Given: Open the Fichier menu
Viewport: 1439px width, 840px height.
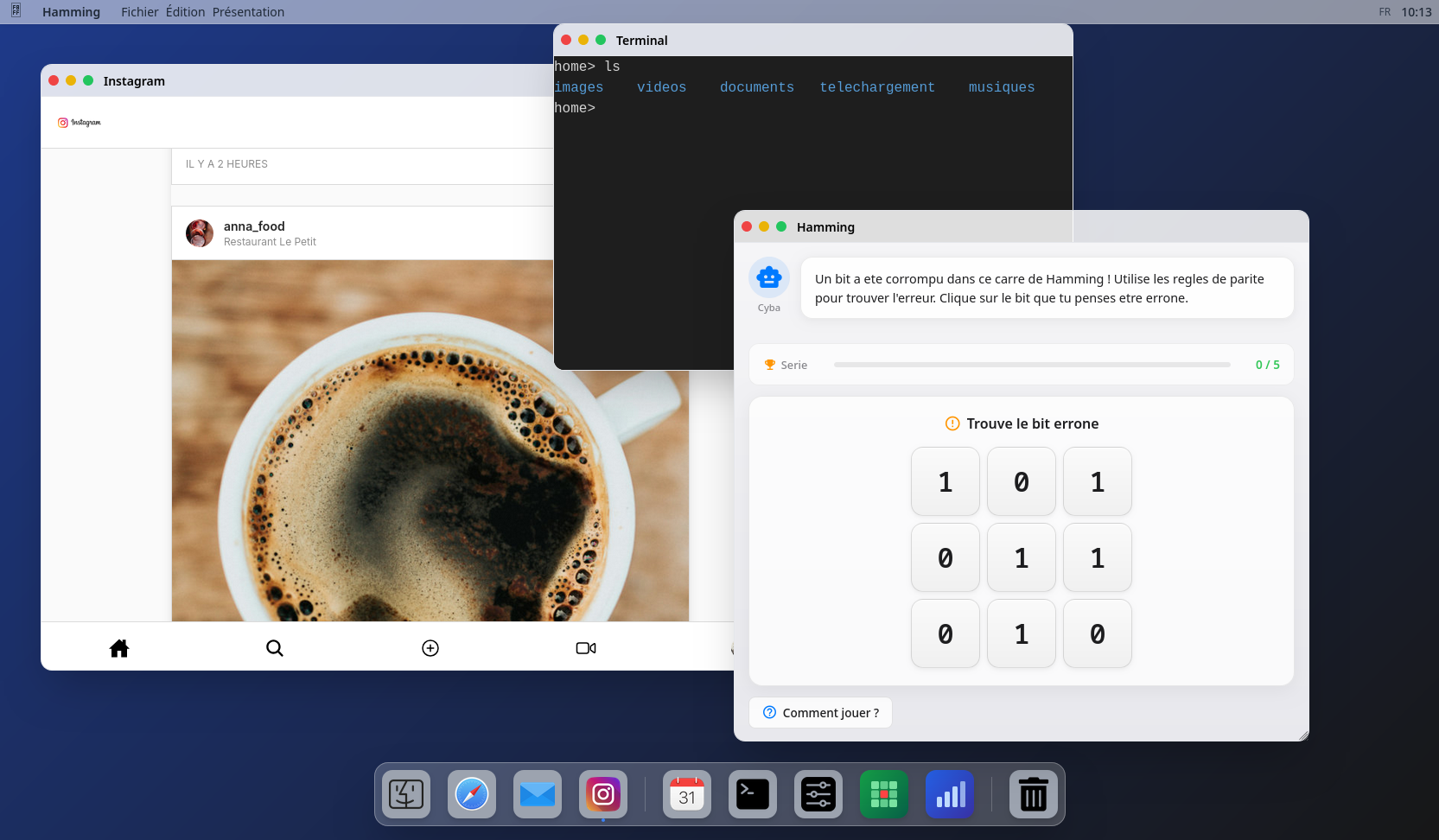Looking at the screenshot, I should 140,12.
